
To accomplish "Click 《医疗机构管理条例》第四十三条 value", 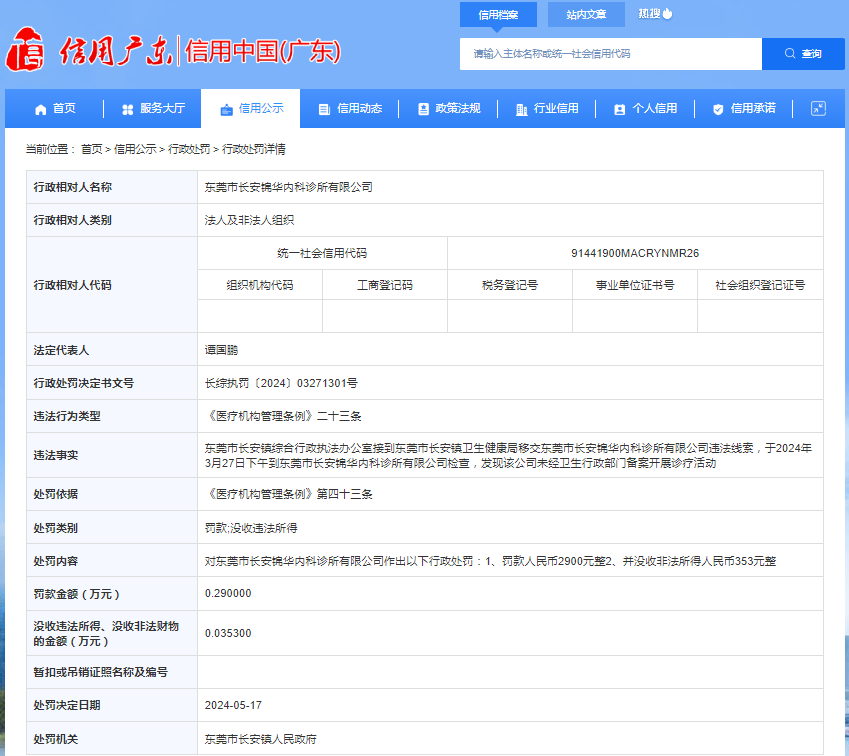I will click(289, 494).
